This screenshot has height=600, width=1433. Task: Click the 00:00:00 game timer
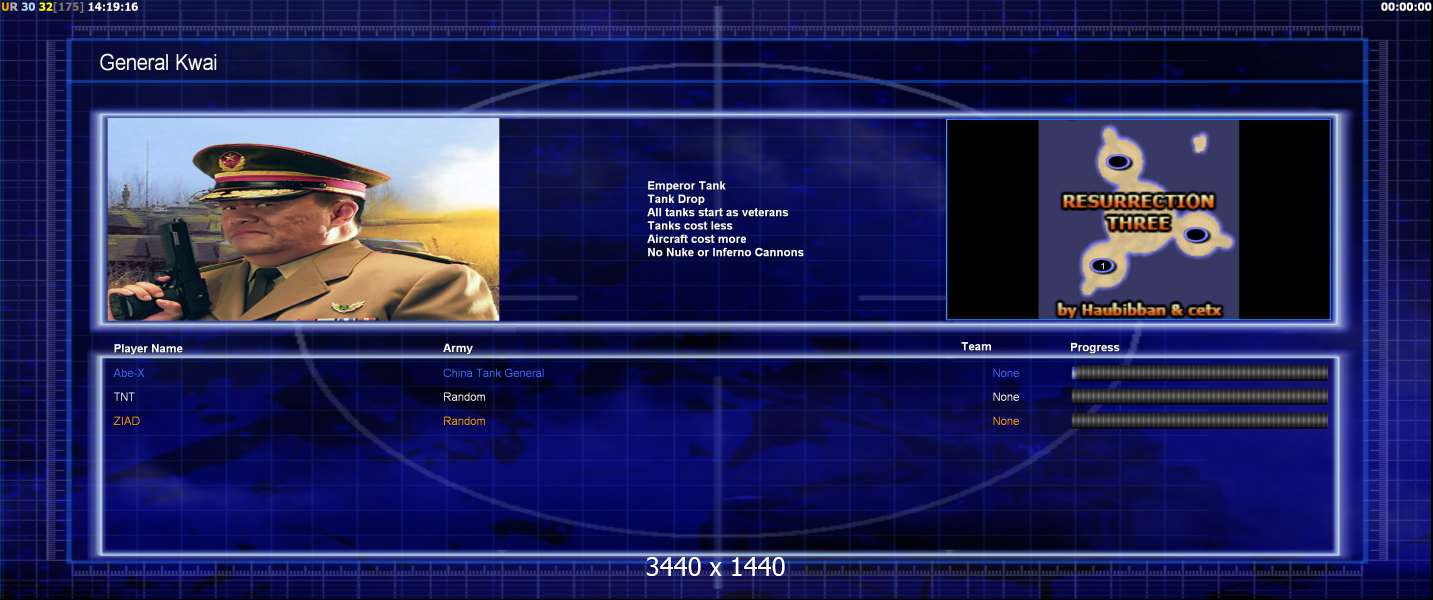point(1406,7)
